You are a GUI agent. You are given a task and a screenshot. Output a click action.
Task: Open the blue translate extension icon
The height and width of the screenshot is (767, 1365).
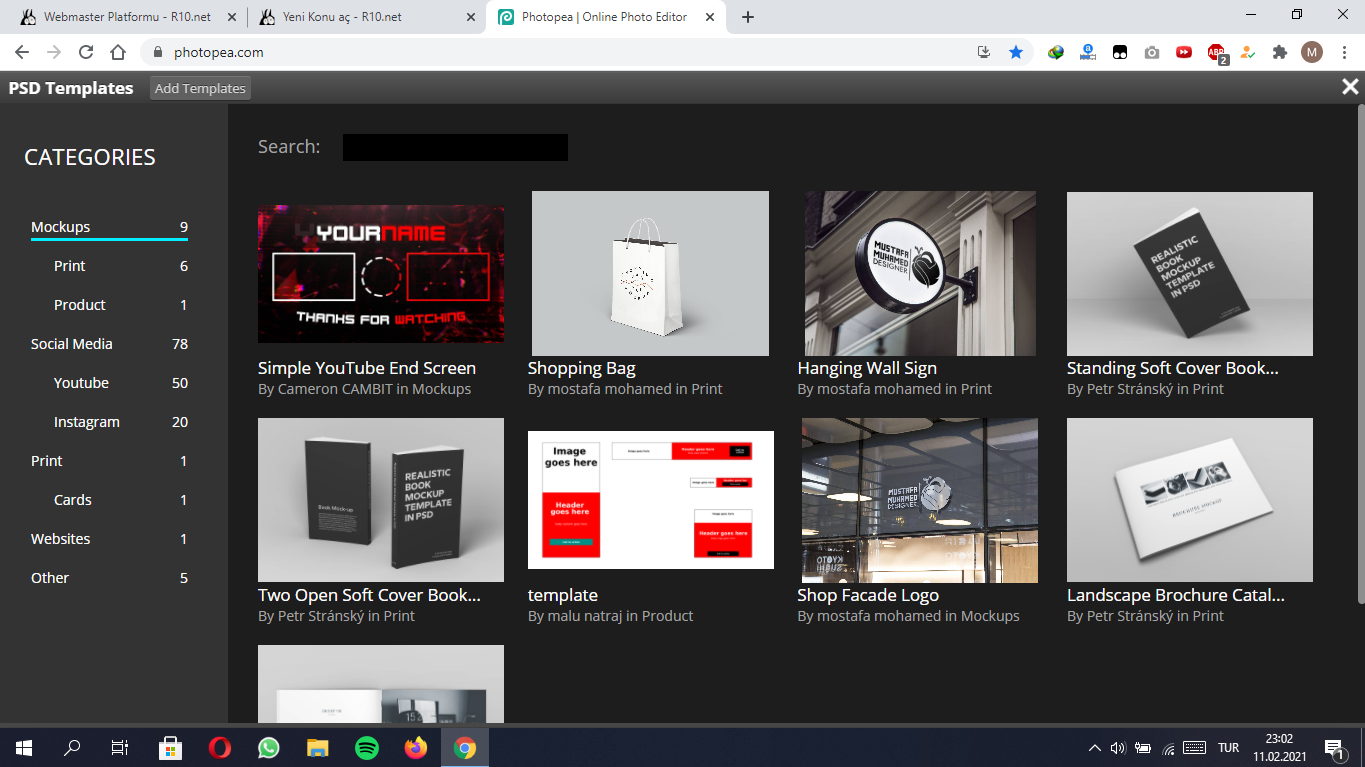(1088, 52)
